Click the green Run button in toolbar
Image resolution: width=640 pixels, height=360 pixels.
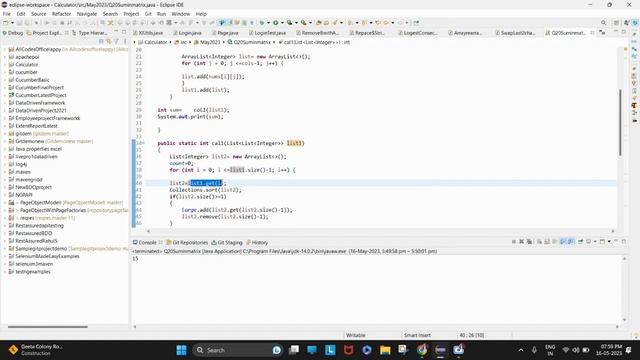pyautogui.click(x=276, y=23)
